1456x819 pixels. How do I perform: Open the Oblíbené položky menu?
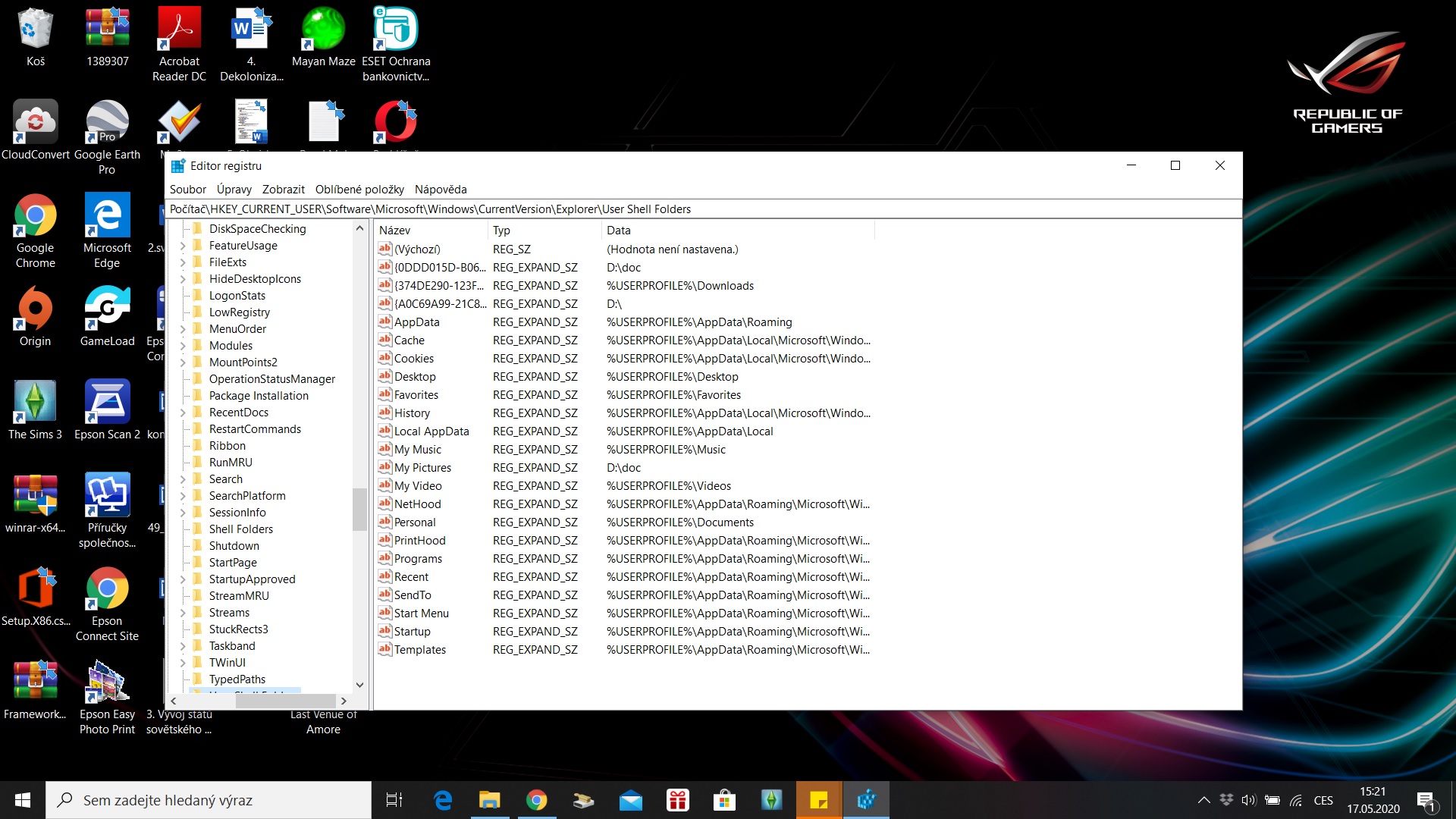point(359,190)
